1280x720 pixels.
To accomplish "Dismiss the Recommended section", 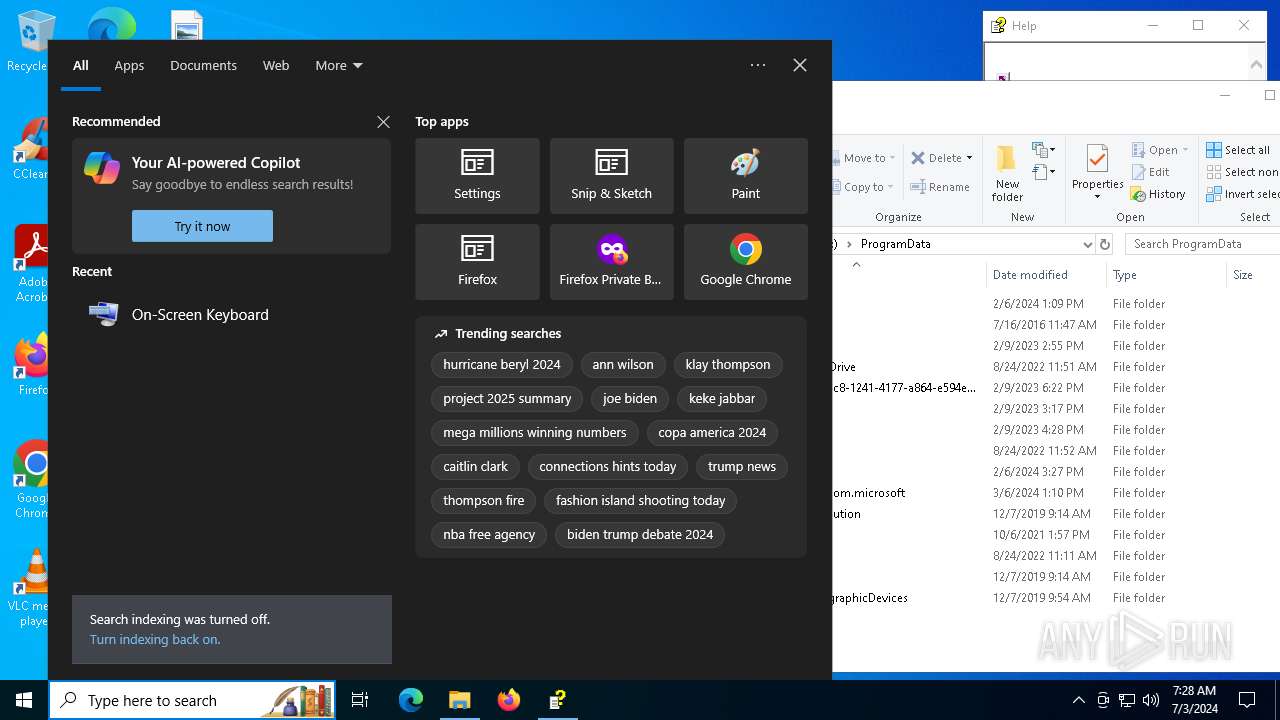I will (383, 122).
